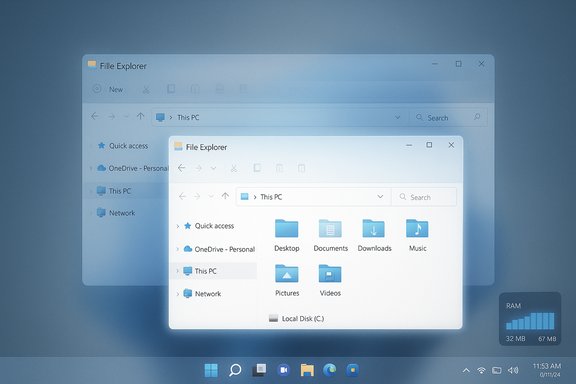The width and height of the screenshot is (576, 384).
Task: Open the Pictures folder
Action: click(x=287, y=280)
